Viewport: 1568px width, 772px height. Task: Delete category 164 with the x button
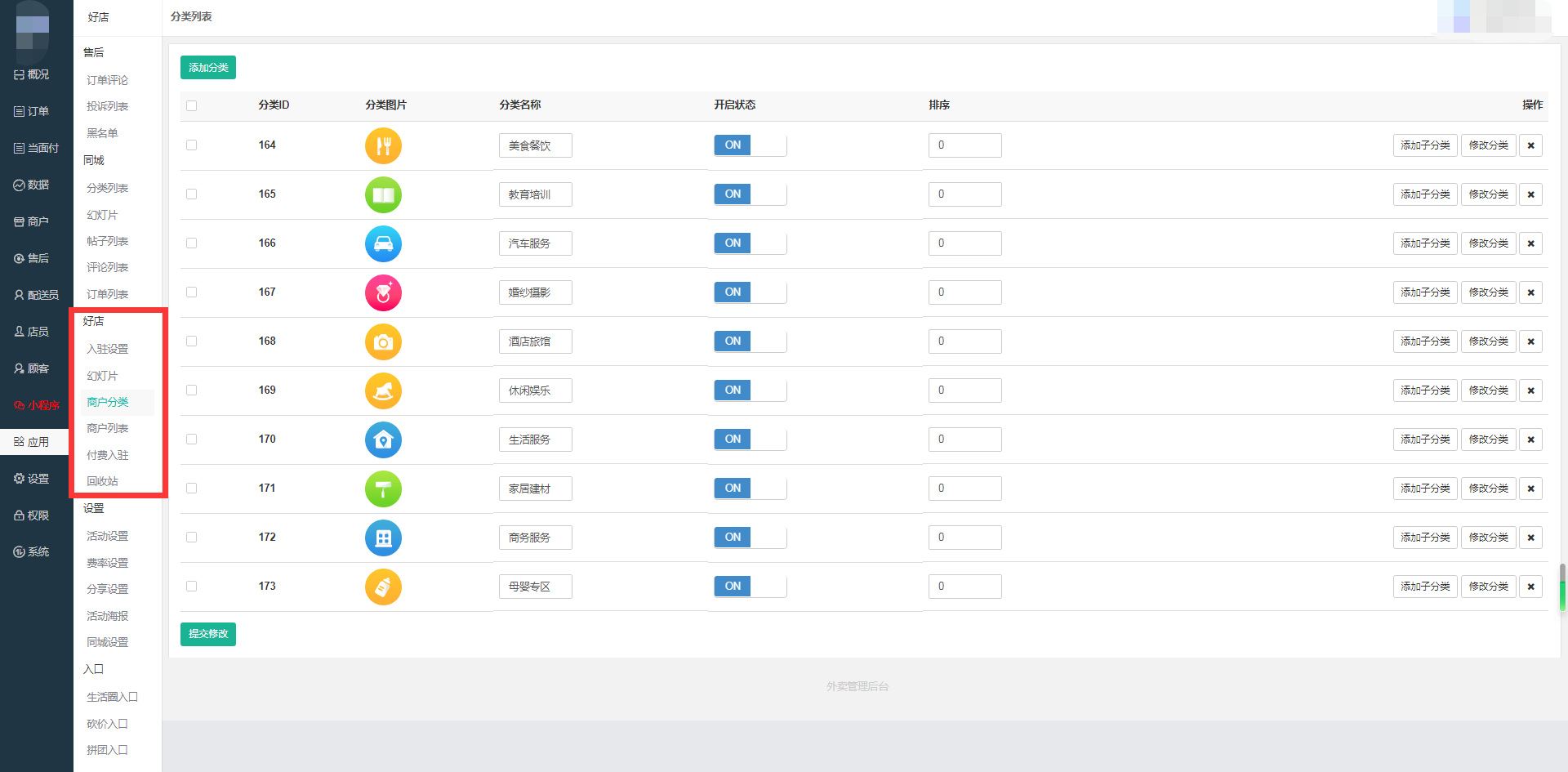1530,145
